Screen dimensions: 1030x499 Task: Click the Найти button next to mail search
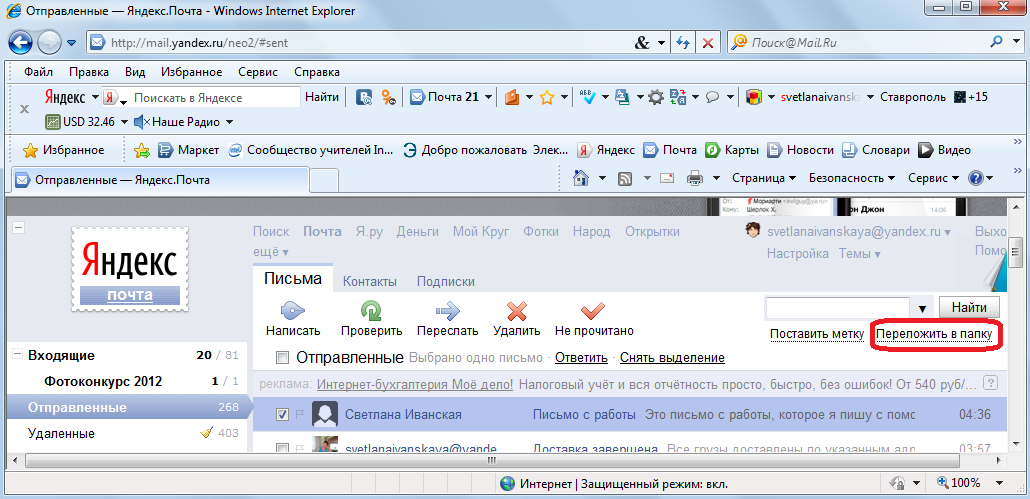(x=970, y=307)
